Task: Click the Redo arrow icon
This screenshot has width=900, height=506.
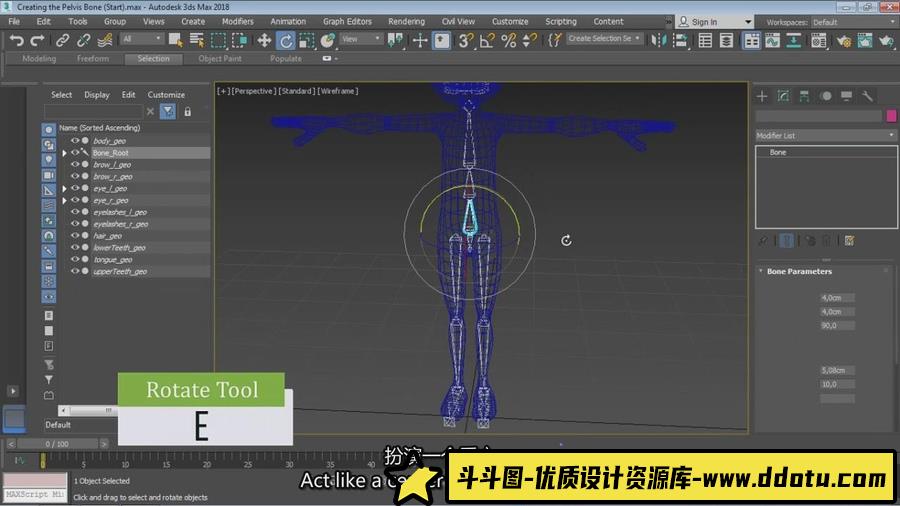Action: click(37, 40)
